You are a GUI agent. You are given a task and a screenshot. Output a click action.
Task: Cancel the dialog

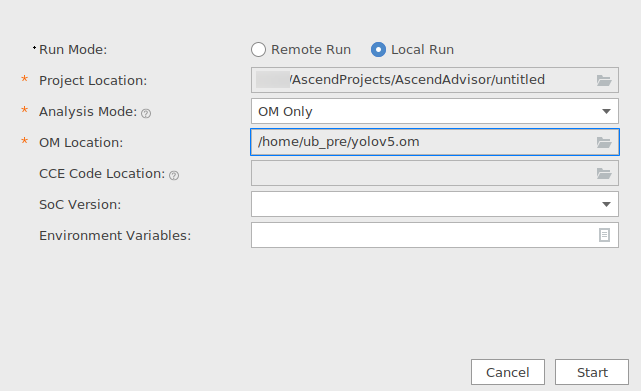pos(508,372)
